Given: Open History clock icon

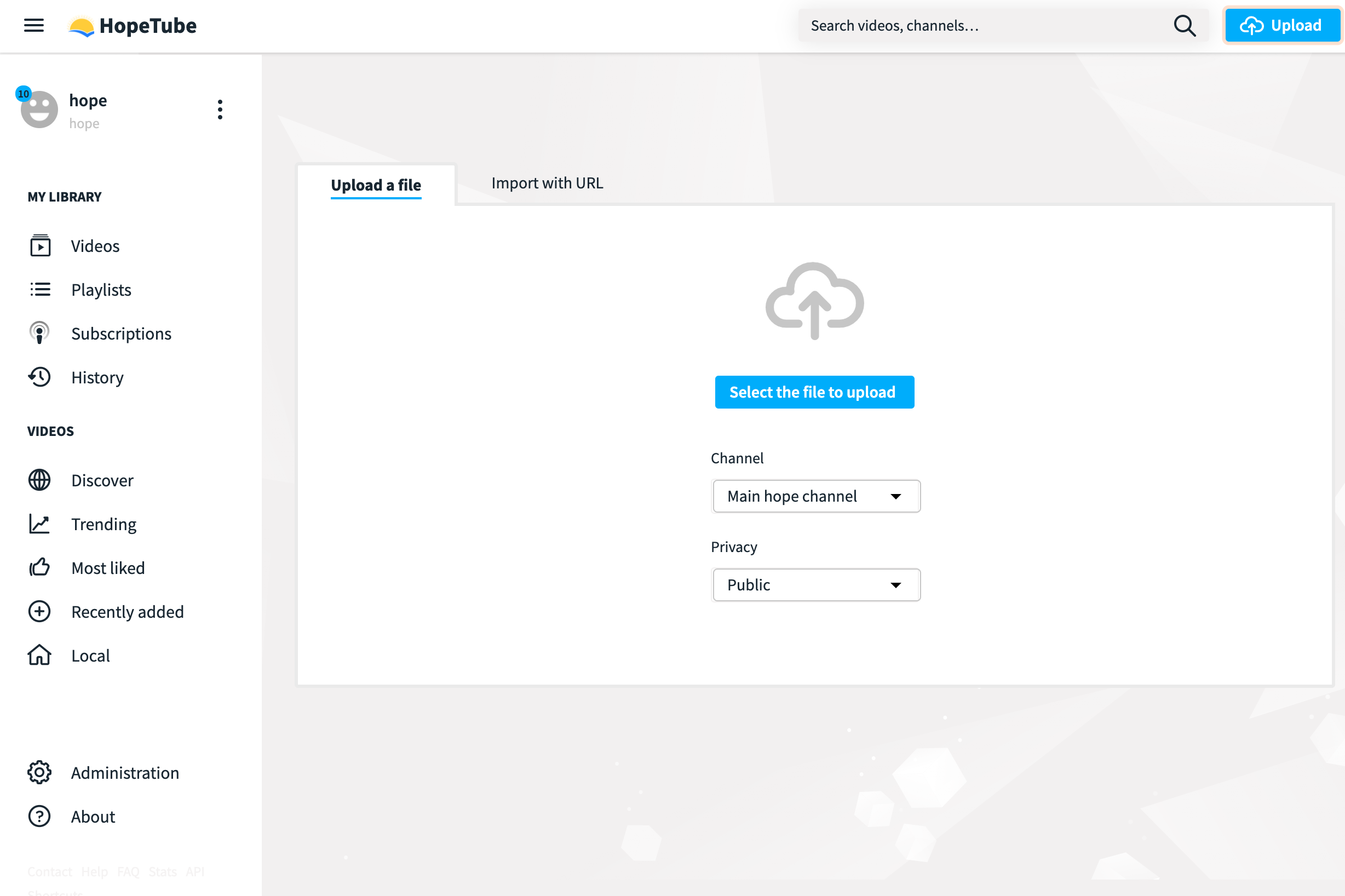Looking at the screenshot, I should tap(39, 377).
